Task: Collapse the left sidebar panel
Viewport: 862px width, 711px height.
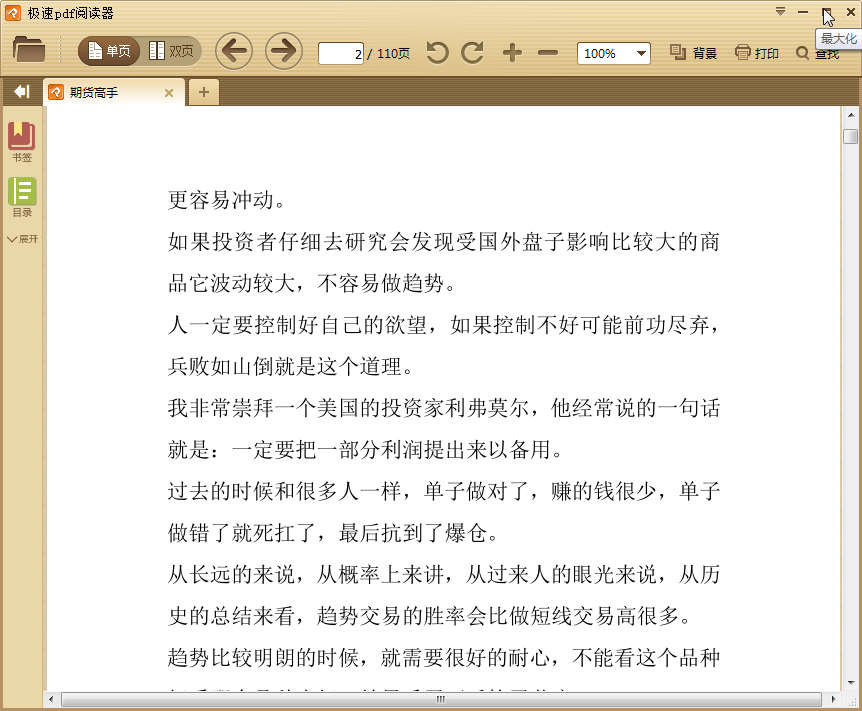Action: 20,91
